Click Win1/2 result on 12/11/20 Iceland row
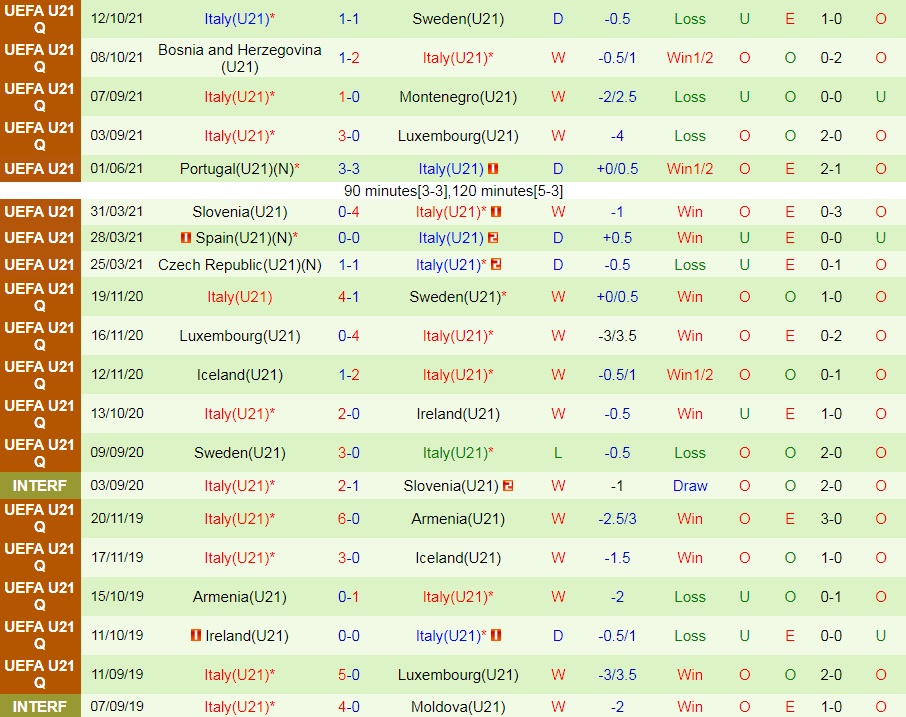The height and width of the screenshot is (717, 906). pos(690,375)
